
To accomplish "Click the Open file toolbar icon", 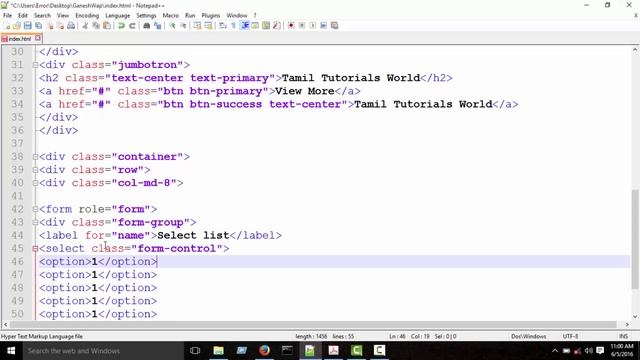I will (17, 26).
